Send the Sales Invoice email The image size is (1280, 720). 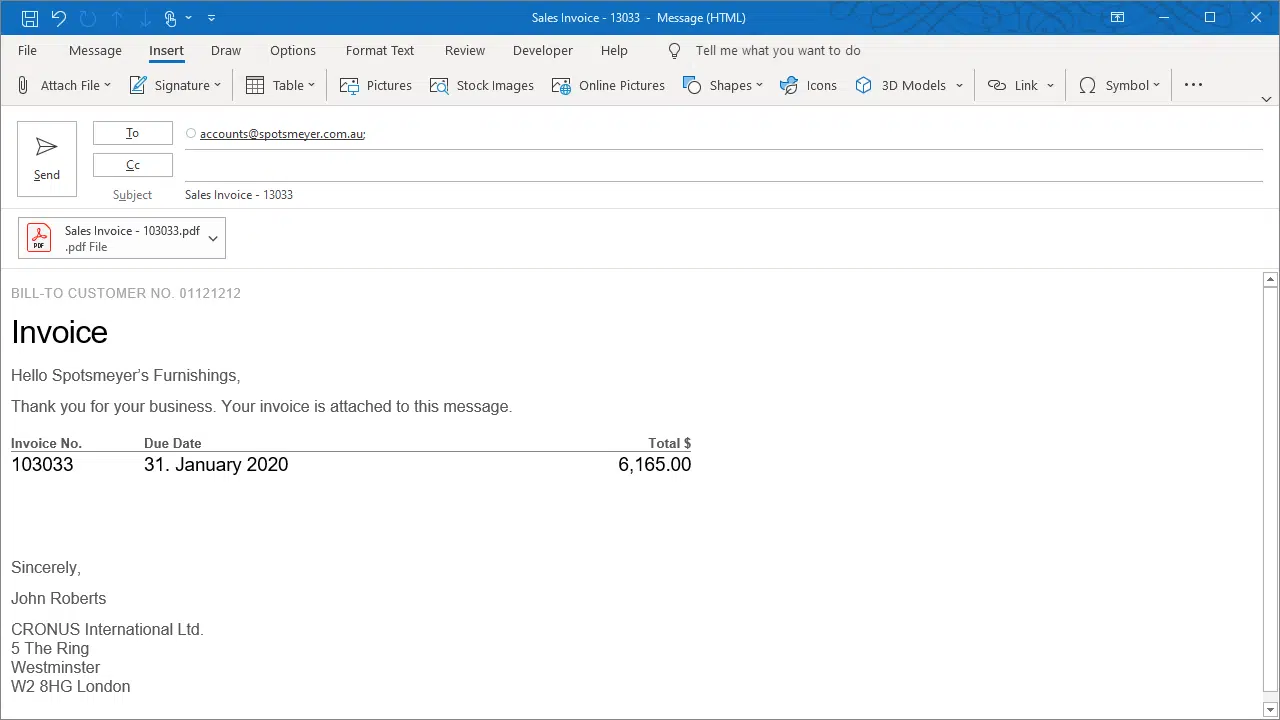pyautogui.click(x=47, y=159)
